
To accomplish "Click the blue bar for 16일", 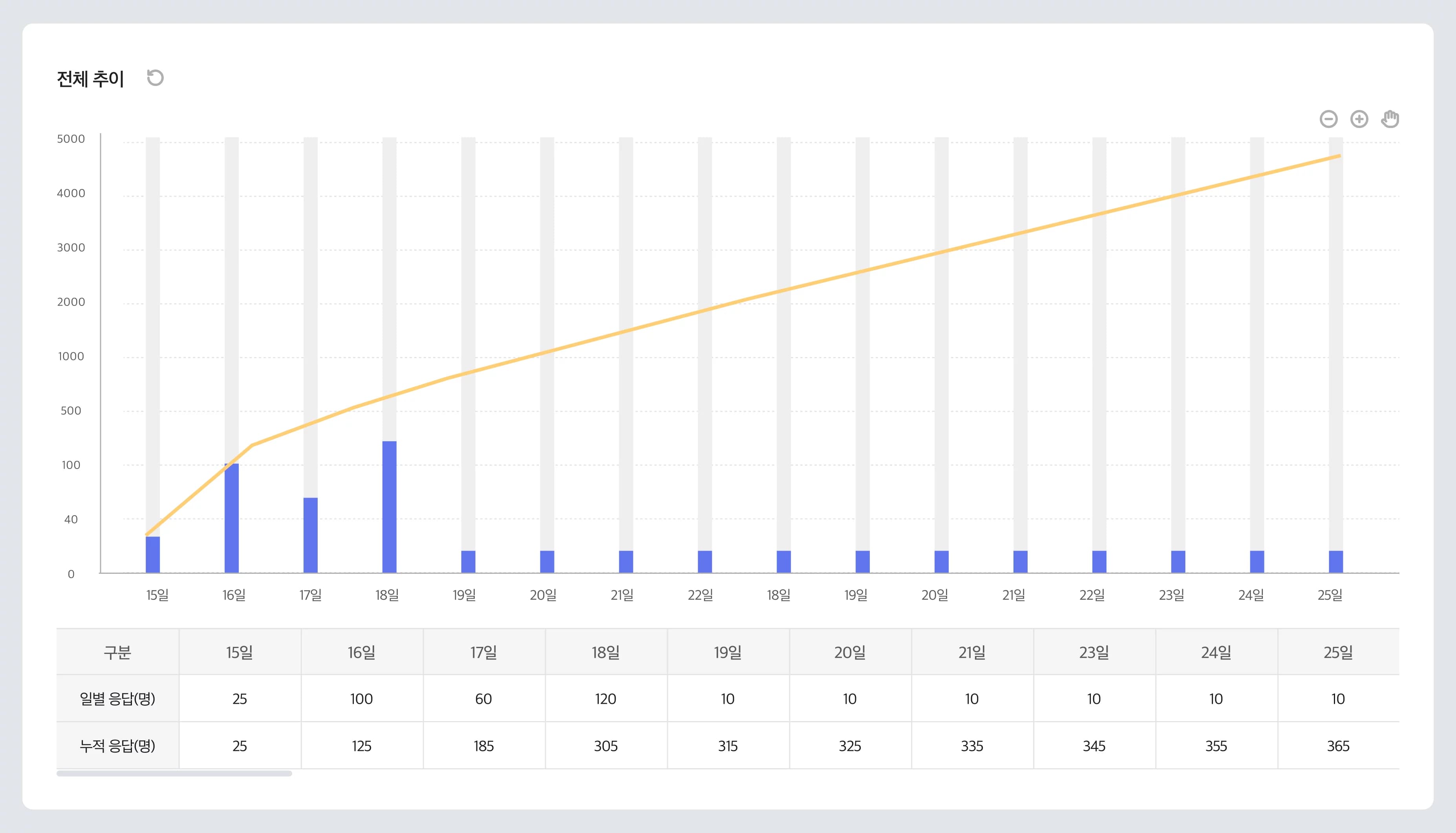I will tap(232, 518).
